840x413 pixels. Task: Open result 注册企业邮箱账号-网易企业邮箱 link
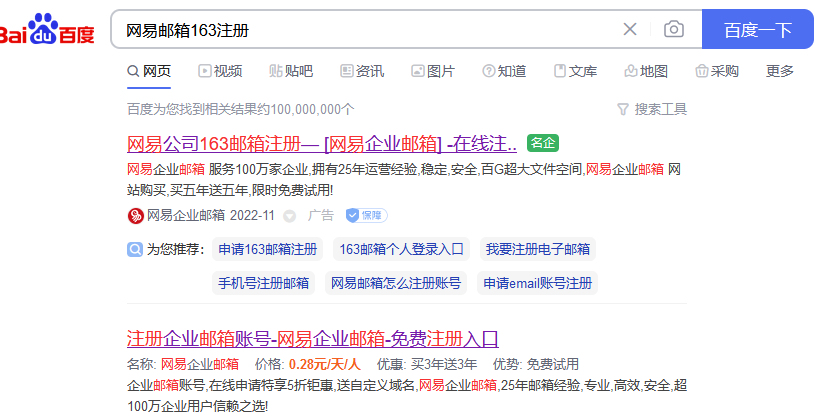coord(313,339)
